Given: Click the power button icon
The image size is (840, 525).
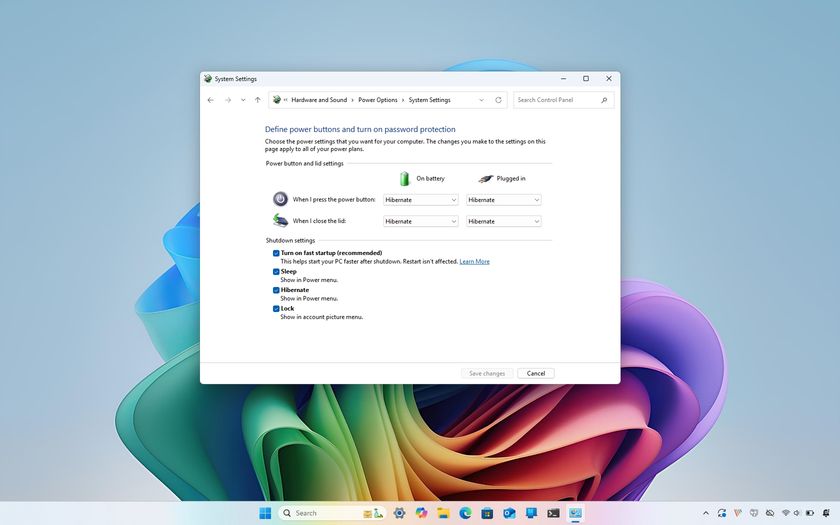Looking at the screenshot, I should [280, 199].
